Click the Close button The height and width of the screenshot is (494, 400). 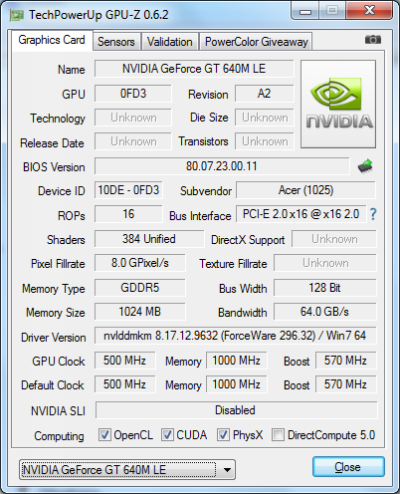(x=348, y=467)
